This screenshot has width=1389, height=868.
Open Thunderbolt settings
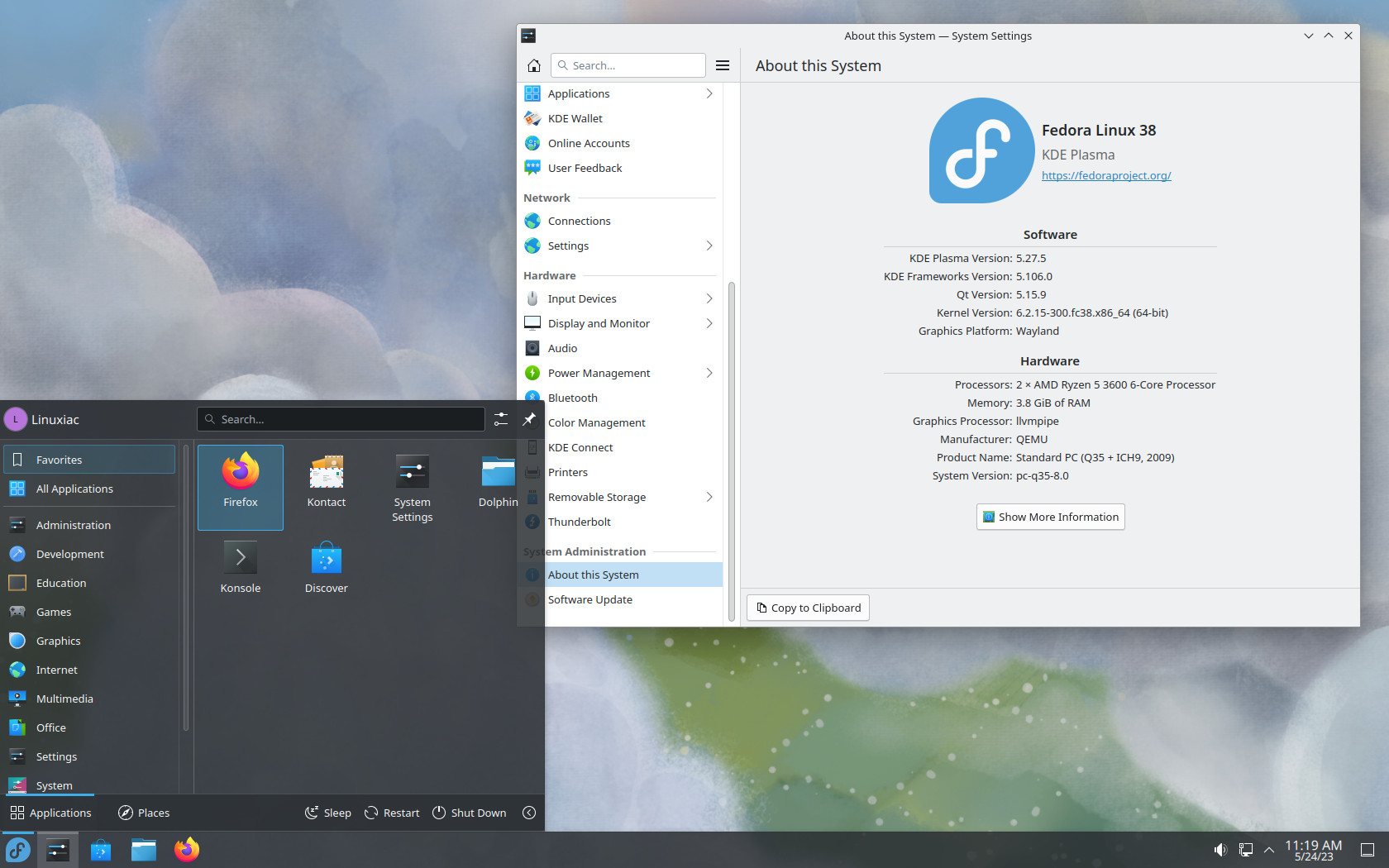(619, 522)
